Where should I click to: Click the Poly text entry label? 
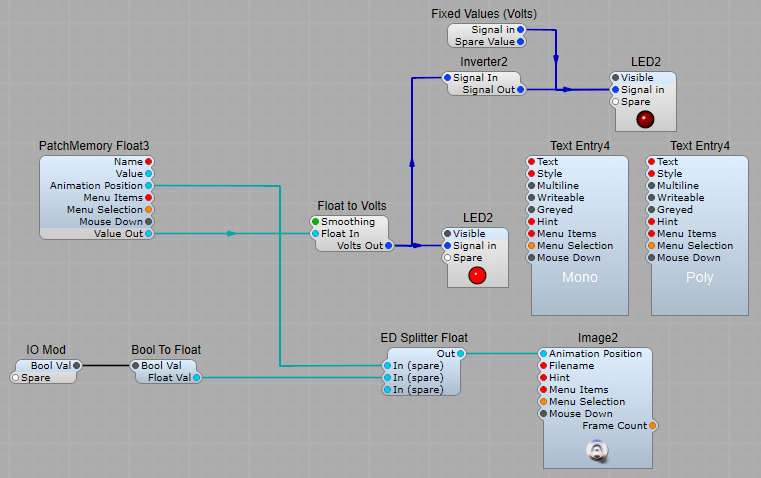click(x=700, y=277)
